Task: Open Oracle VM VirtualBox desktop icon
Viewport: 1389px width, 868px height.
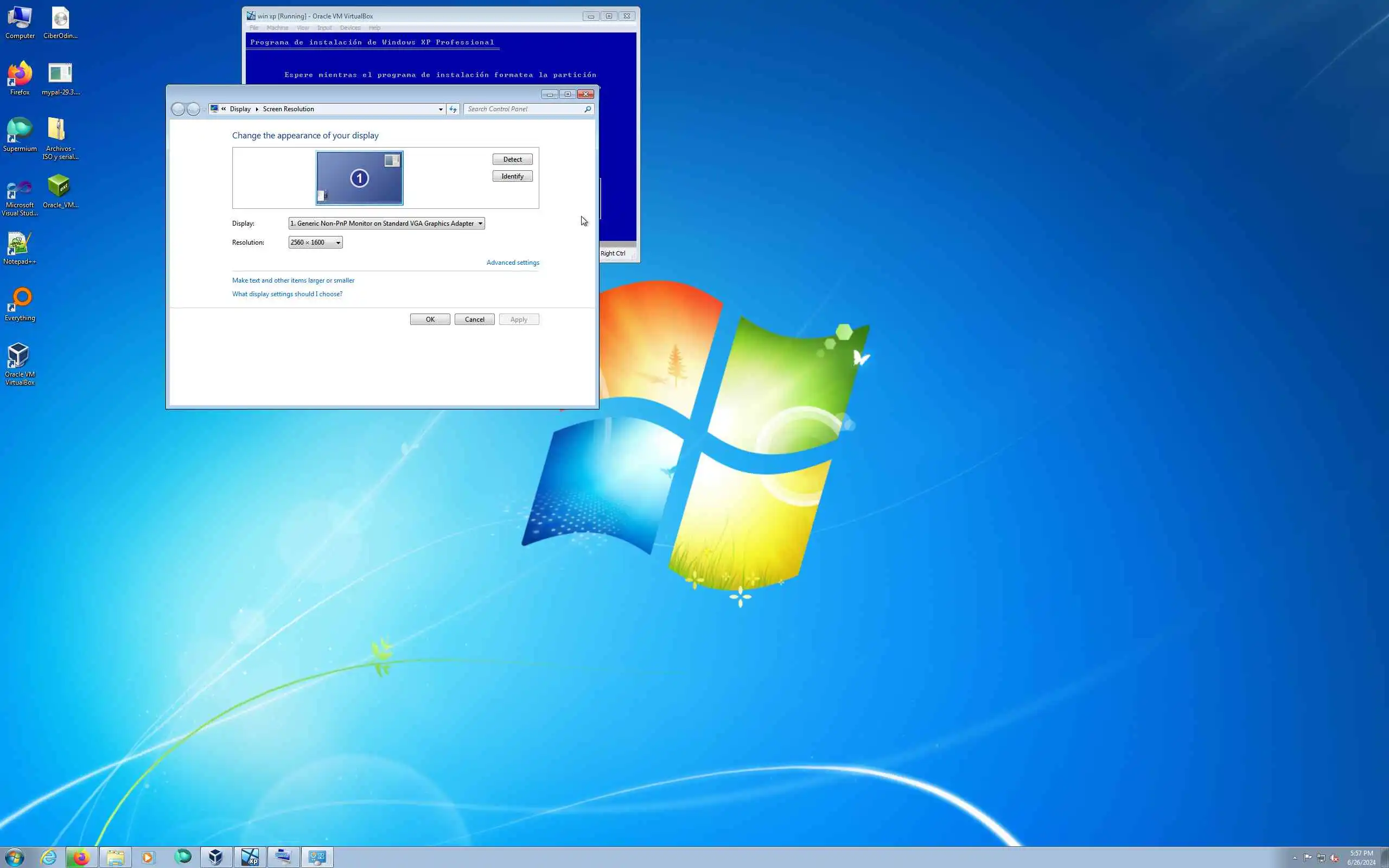Action: pos(20,357)
